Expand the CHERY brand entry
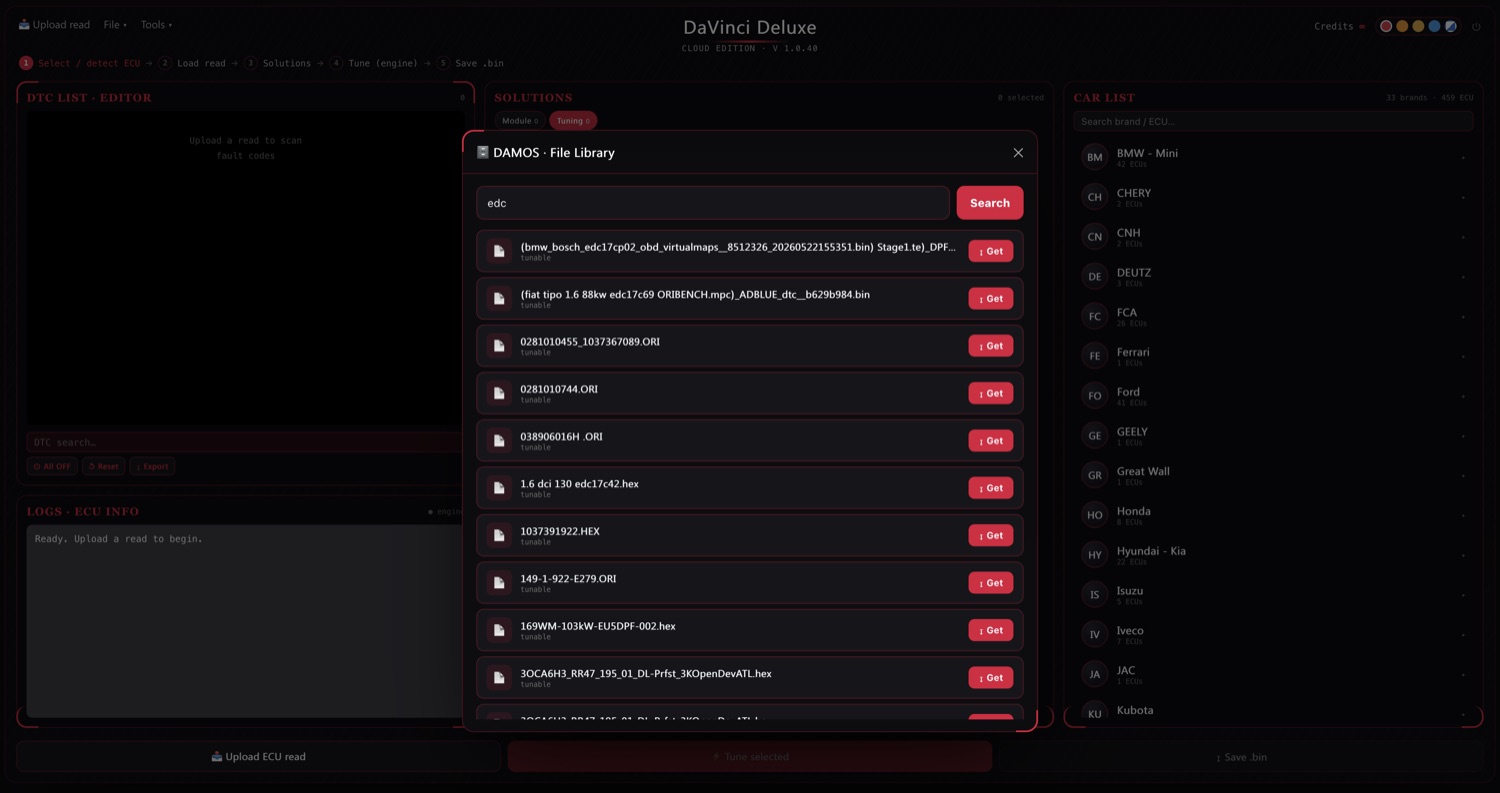1500x793 pixels. coord(1273,197)
